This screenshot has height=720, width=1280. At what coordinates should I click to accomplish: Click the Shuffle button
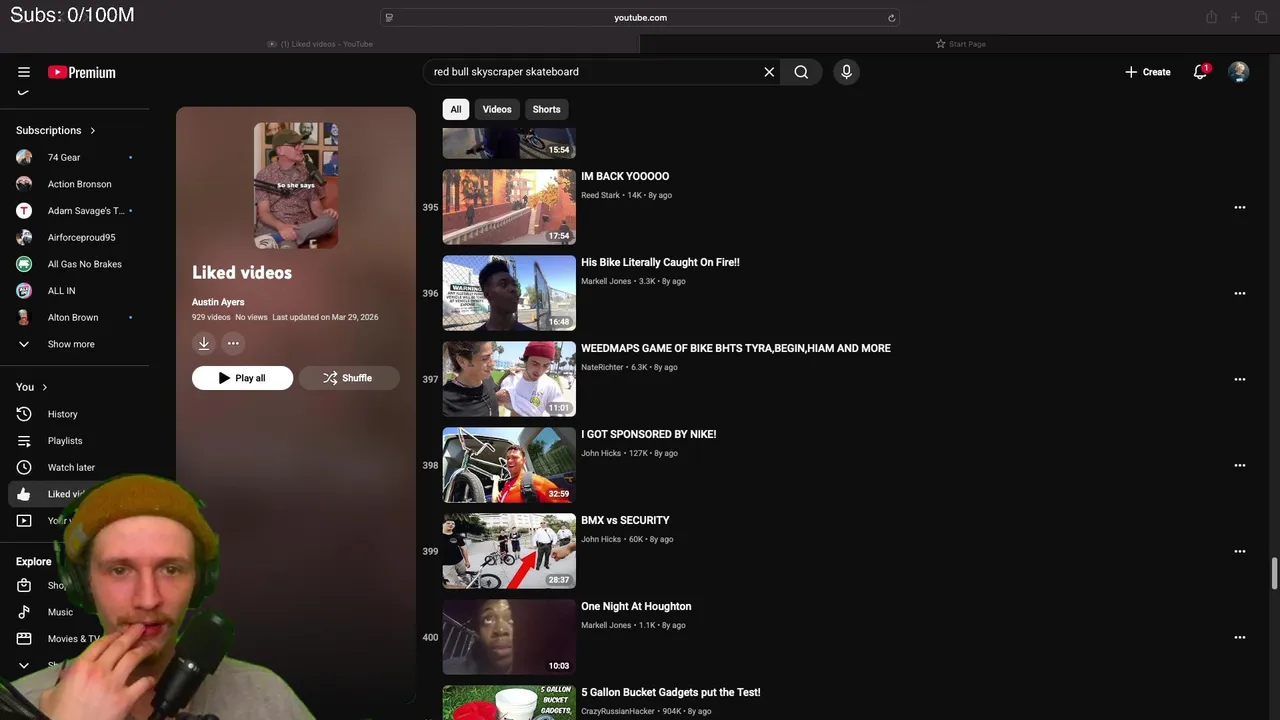pos(349,378)
